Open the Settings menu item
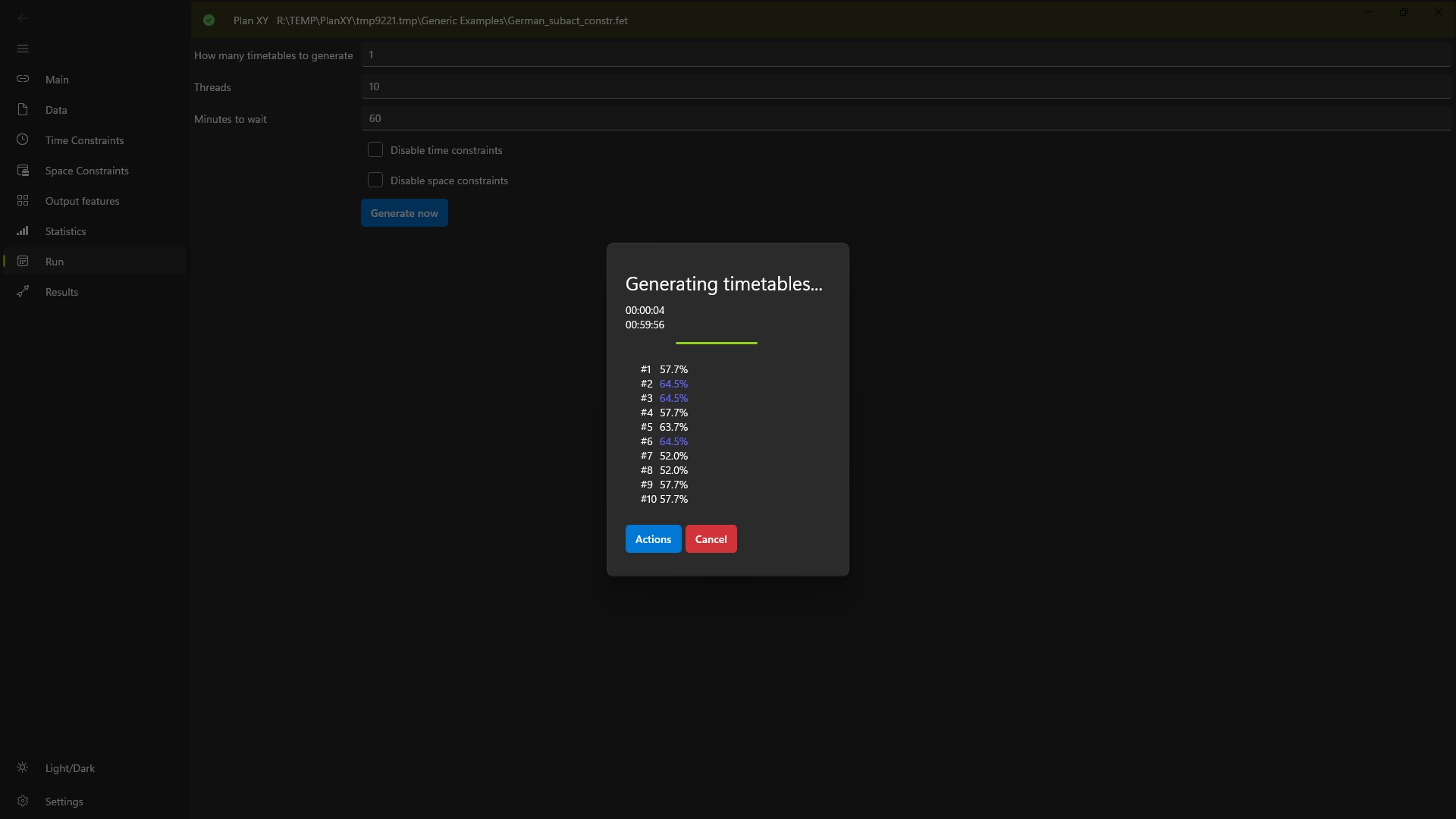The height and width of the screenshot is (819, 1456). pyautogui.click(x=64, y=802)
